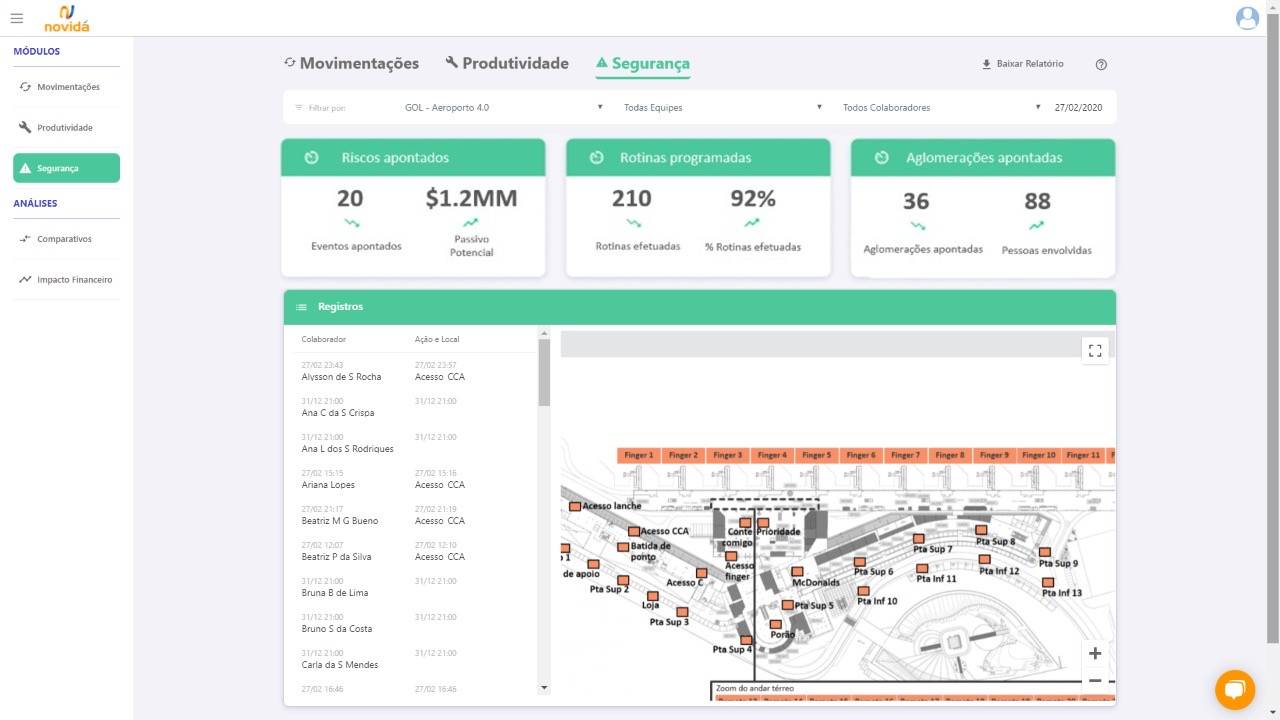
Task: Switch to the Movimentações tab
Action: tap(351, 63)
